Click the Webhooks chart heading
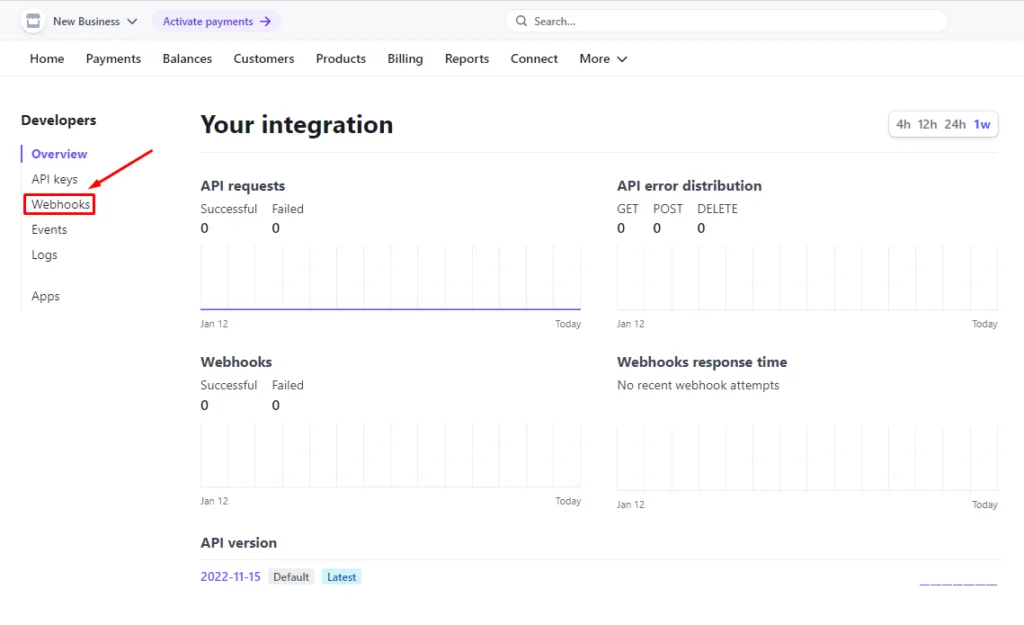This screenshot has width=1024, height=625. (236, 362)
